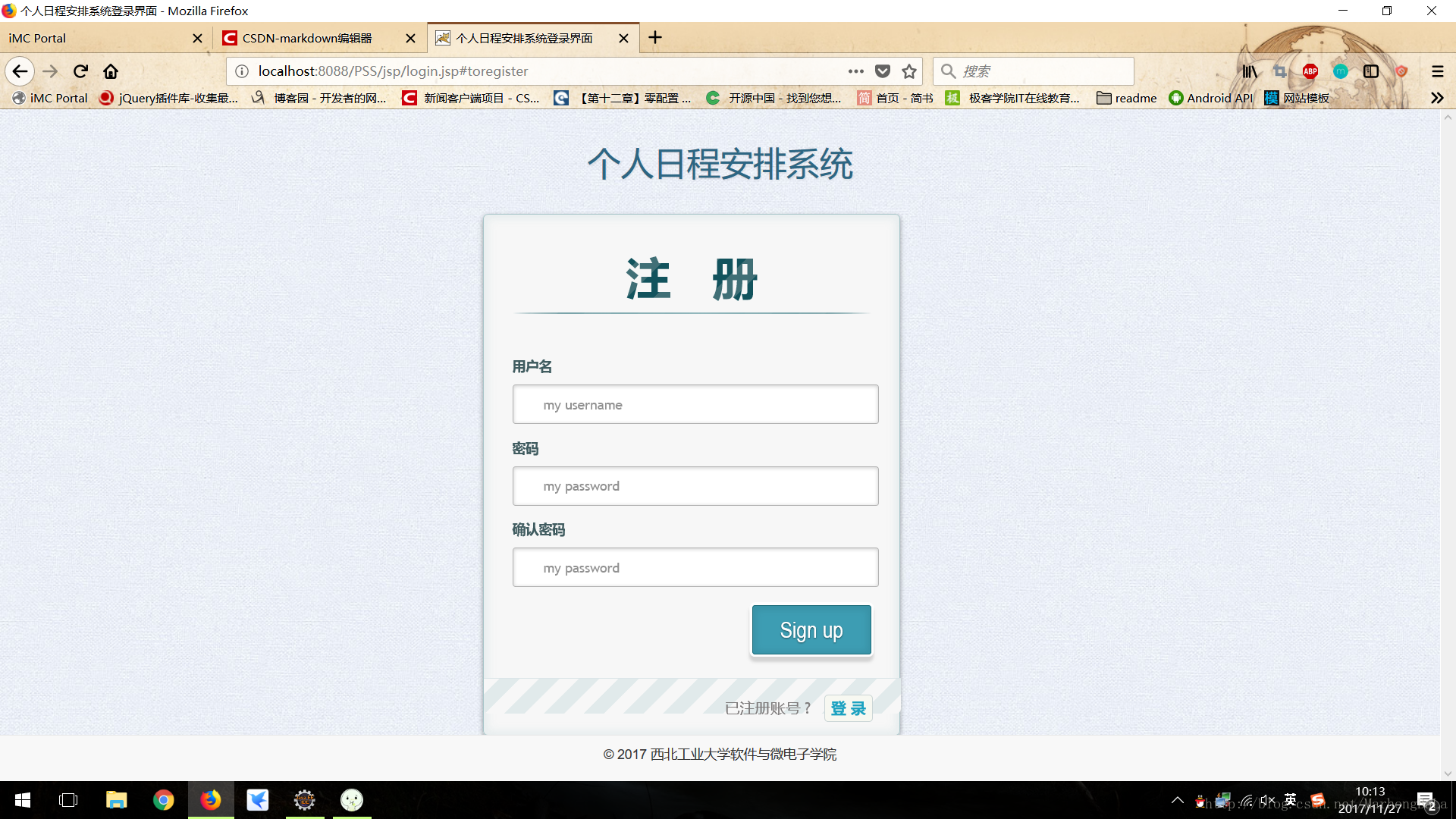
Task: Click the 密码 password input field
Action: (695, 485)
